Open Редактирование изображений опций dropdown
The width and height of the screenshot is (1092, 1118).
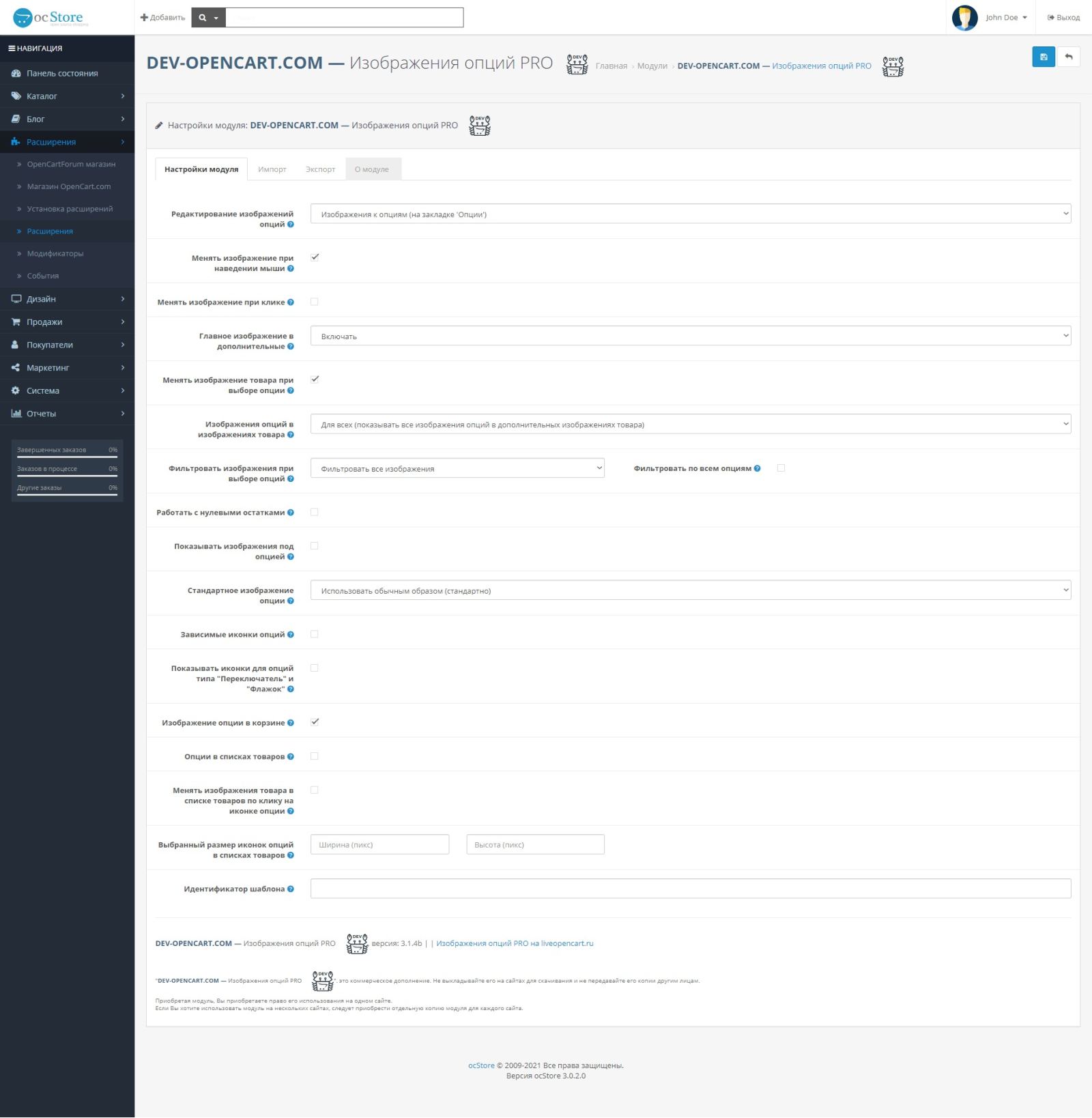[x=691, y=214]
